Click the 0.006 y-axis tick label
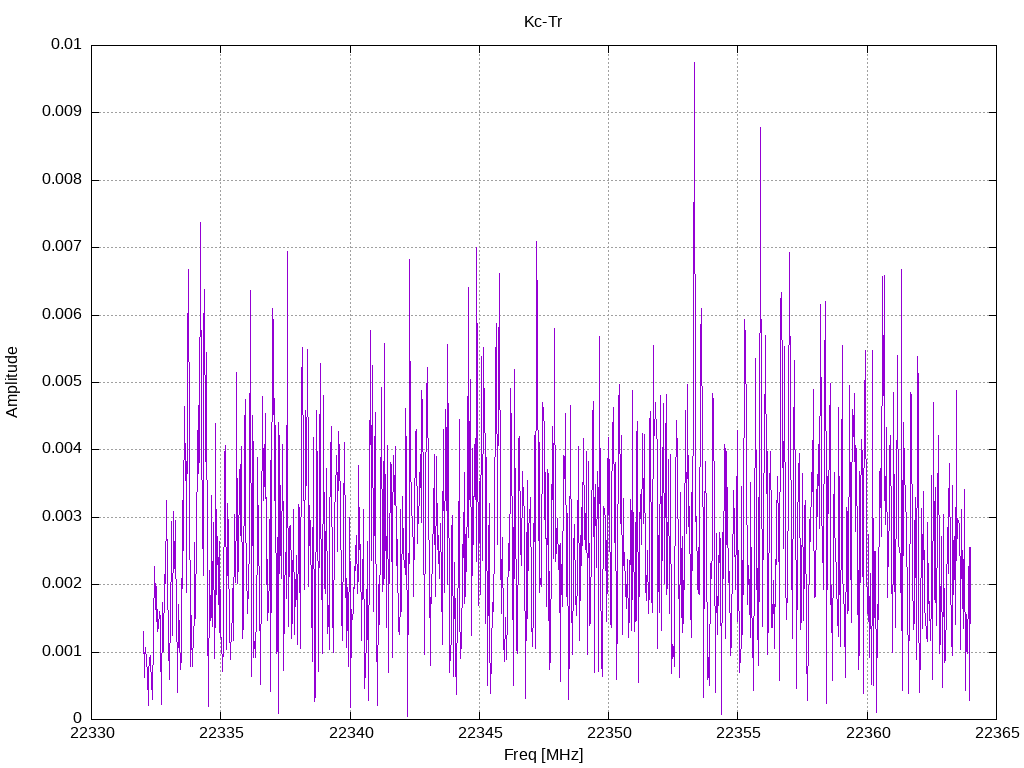1024x768 pixels. tap(62, 314)
